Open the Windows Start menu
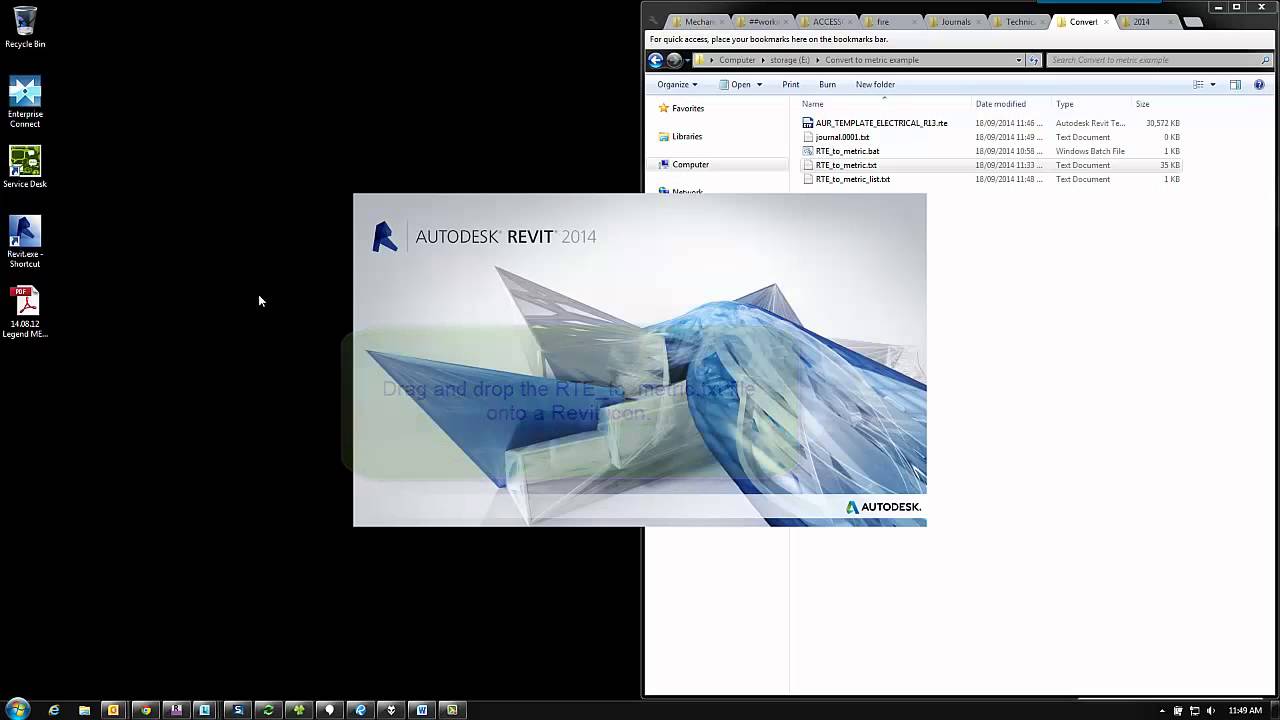The image size is (1280, 720). 17,709
